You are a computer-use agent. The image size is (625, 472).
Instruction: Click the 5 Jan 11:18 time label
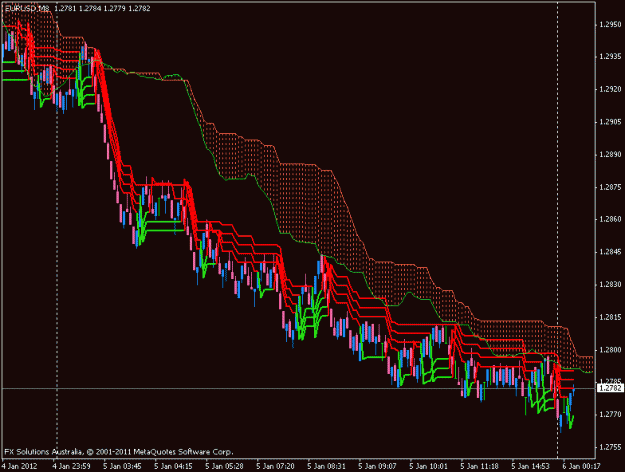coord(480,466)
